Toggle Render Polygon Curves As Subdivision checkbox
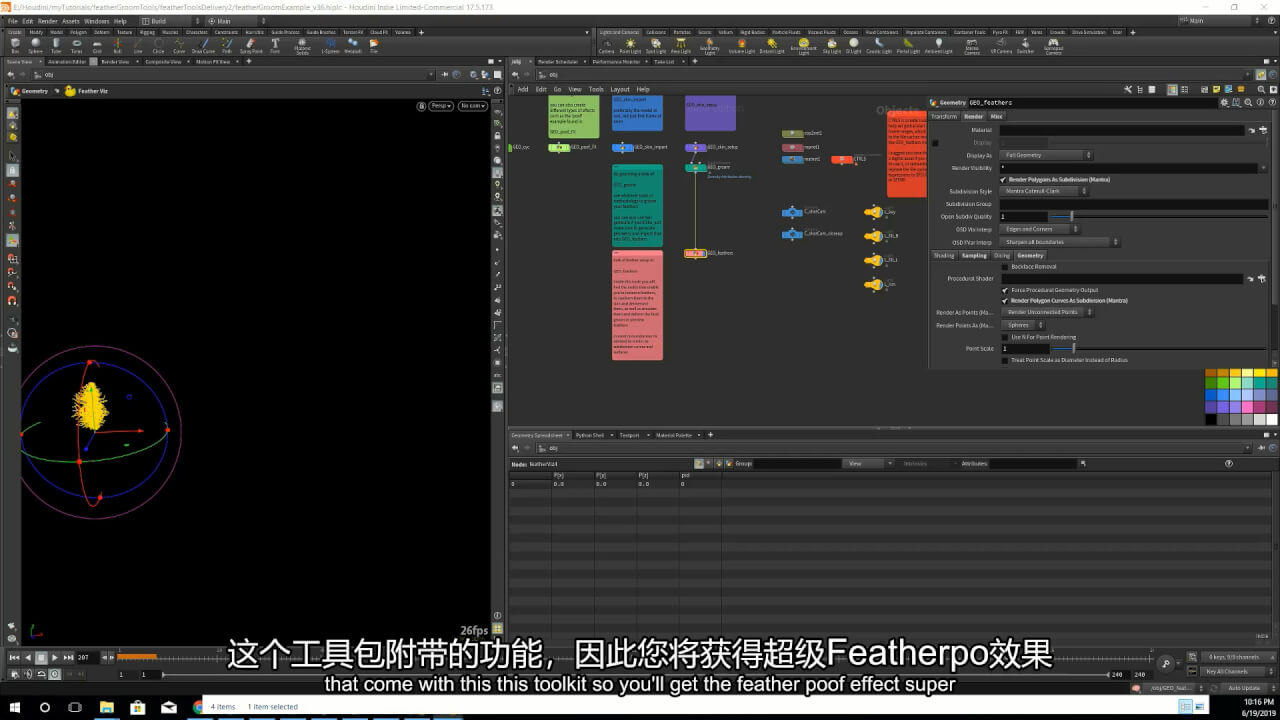The image size is (1280, 720). coord(1005,300)
